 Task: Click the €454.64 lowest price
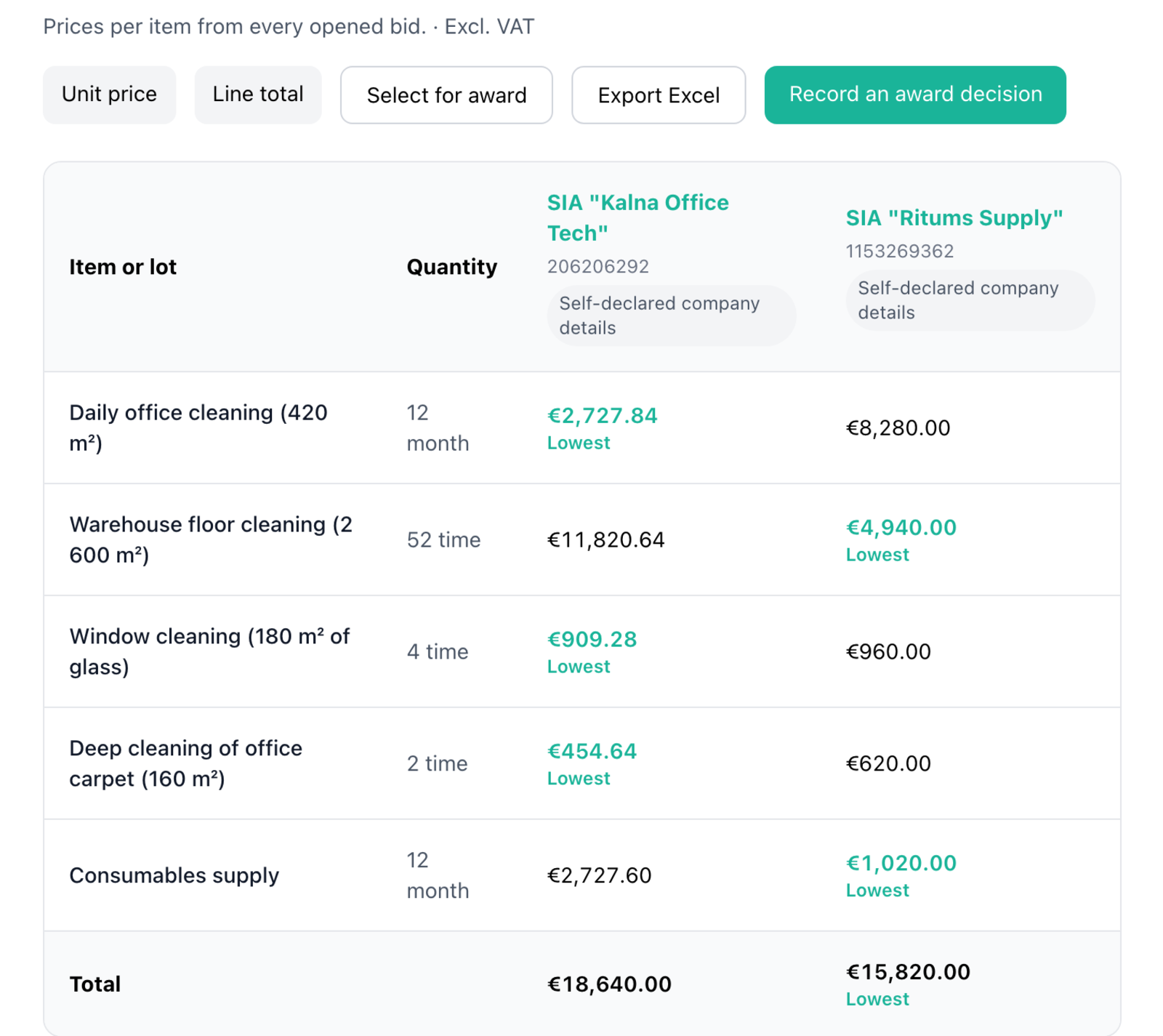click(592, 752)
